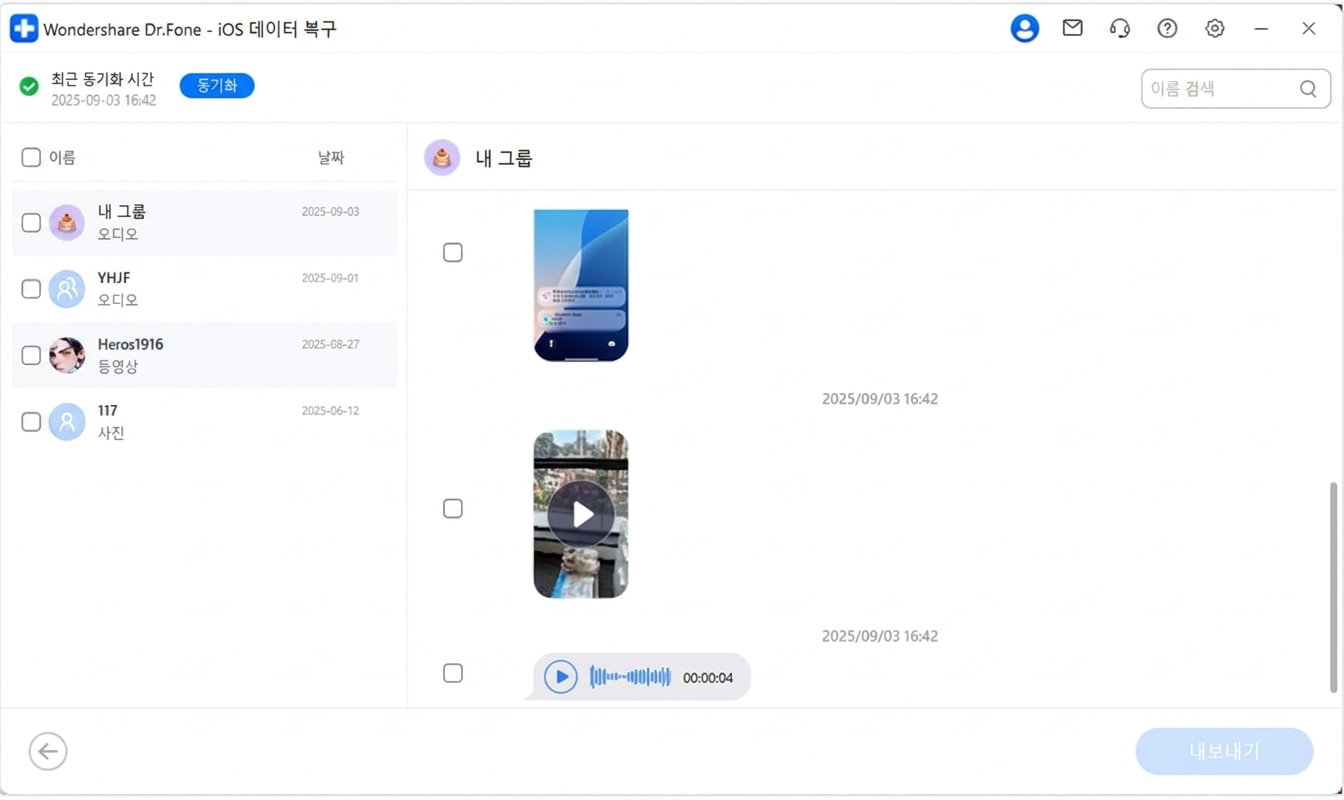
Task: Click the 사진 label under 117
Action: [x=111, y=433]
